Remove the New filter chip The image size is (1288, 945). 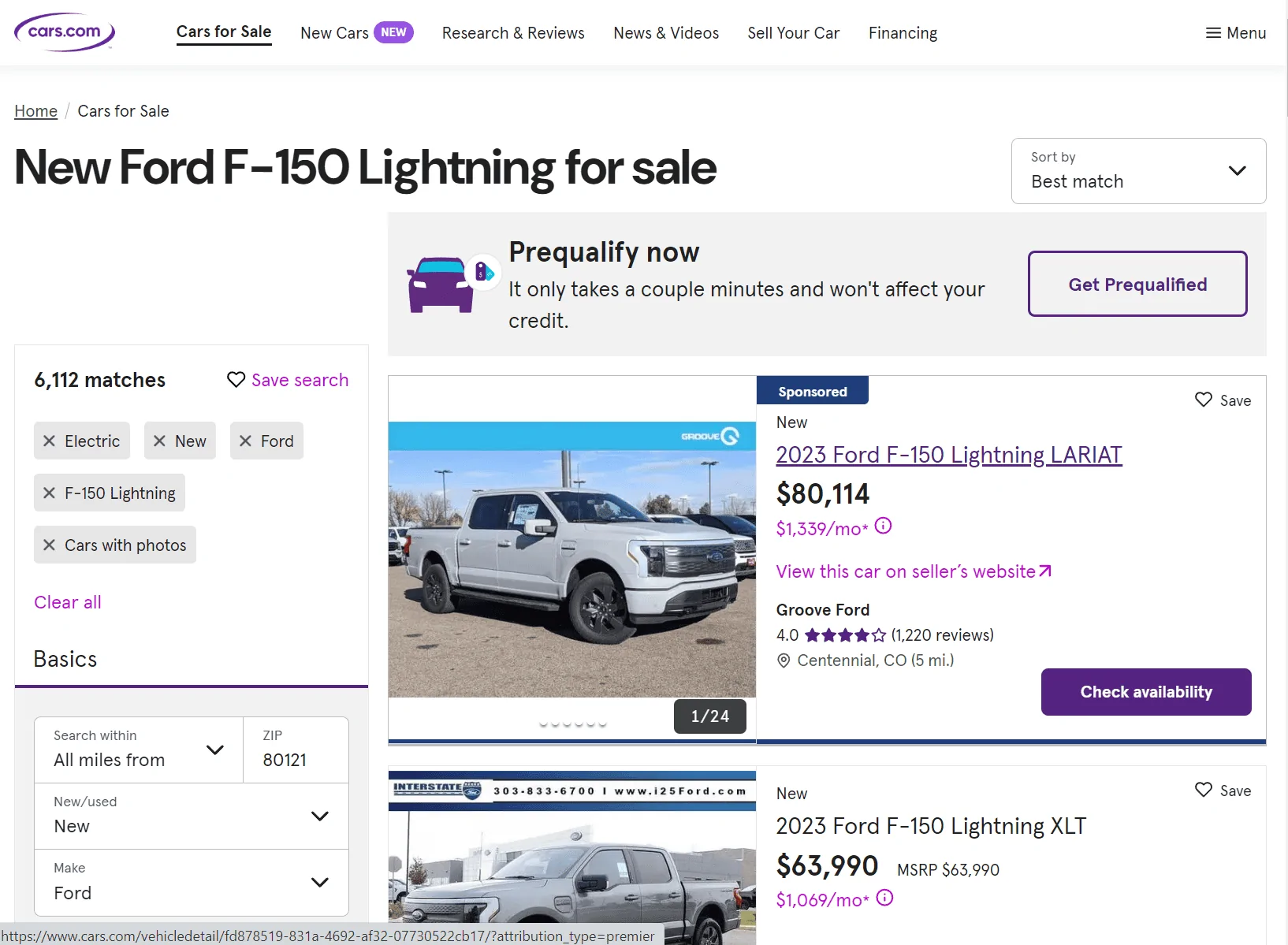(159, 441)
